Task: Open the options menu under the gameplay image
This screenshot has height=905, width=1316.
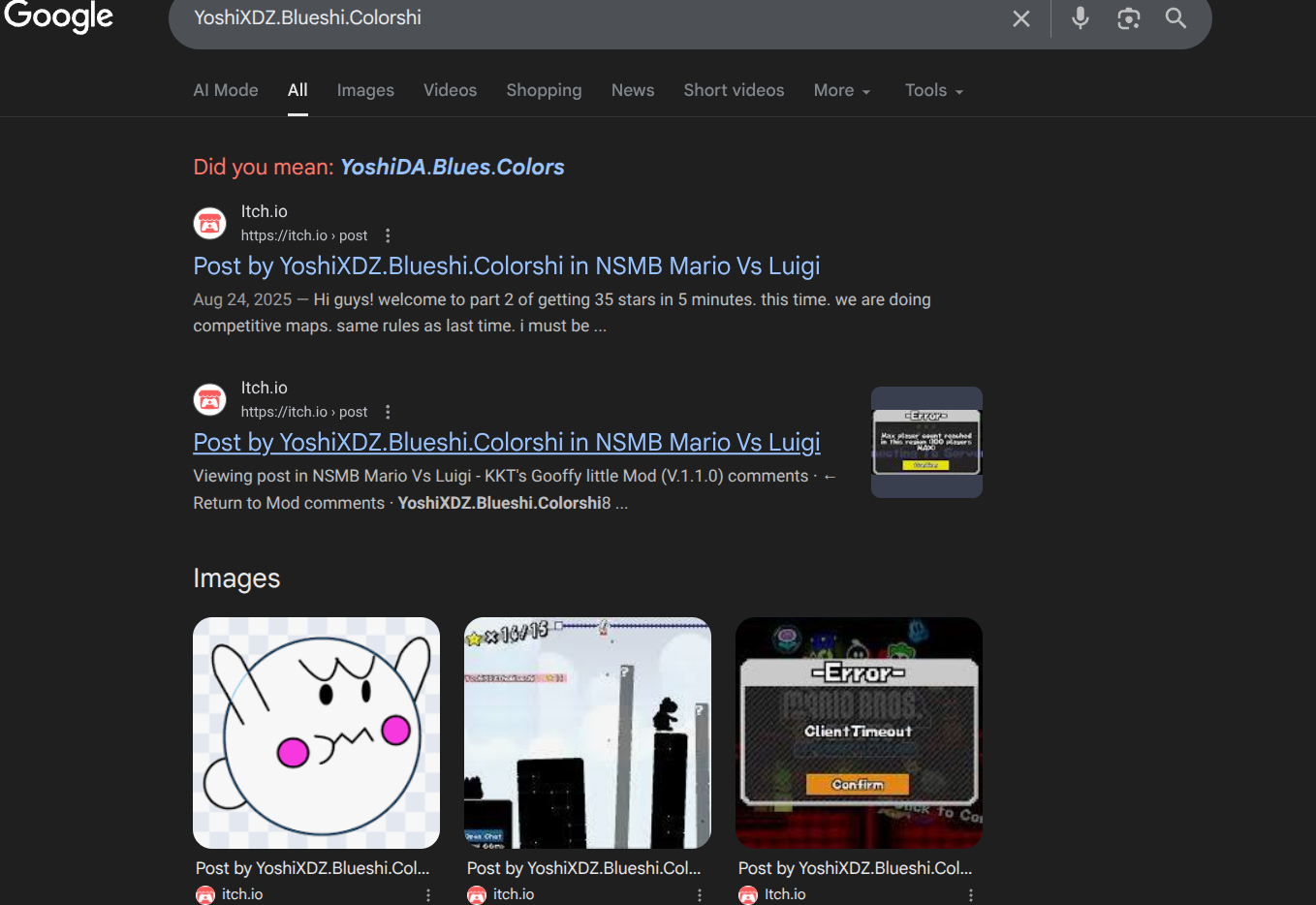Action: click(x=700, y=895)
